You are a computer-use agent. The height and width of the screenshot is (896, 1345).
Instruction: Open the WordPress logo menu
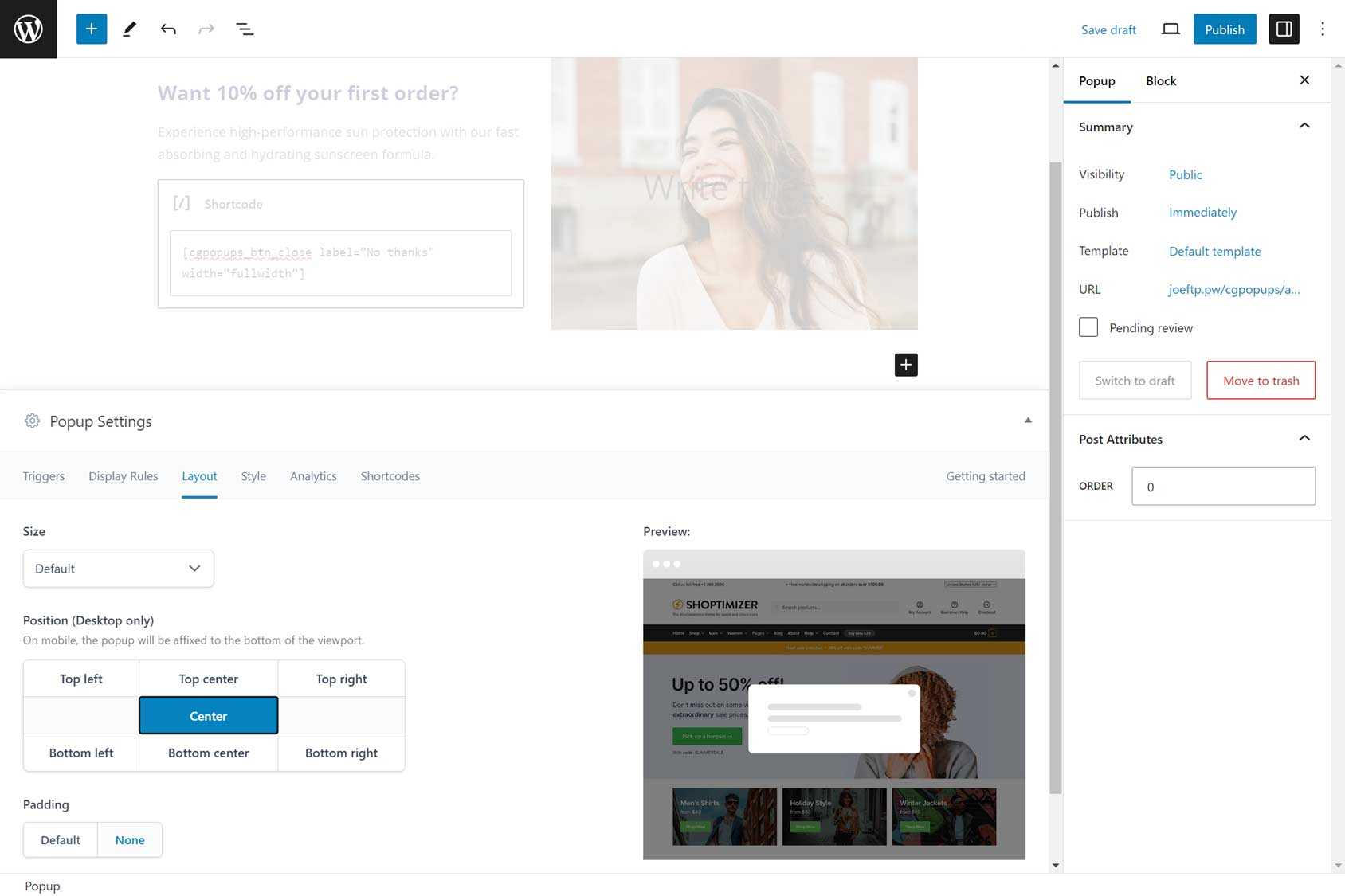click(29, 29)
